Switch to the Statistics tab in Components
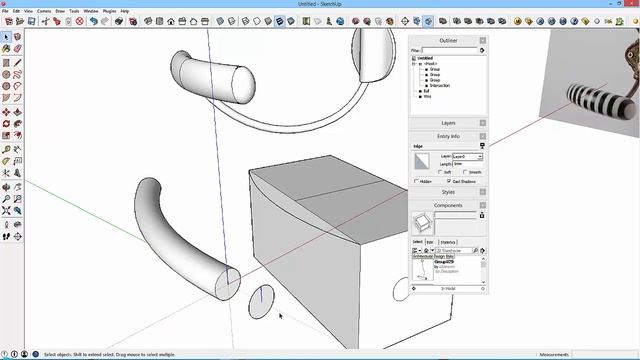640x360 pixels. (x=448, y=242)
